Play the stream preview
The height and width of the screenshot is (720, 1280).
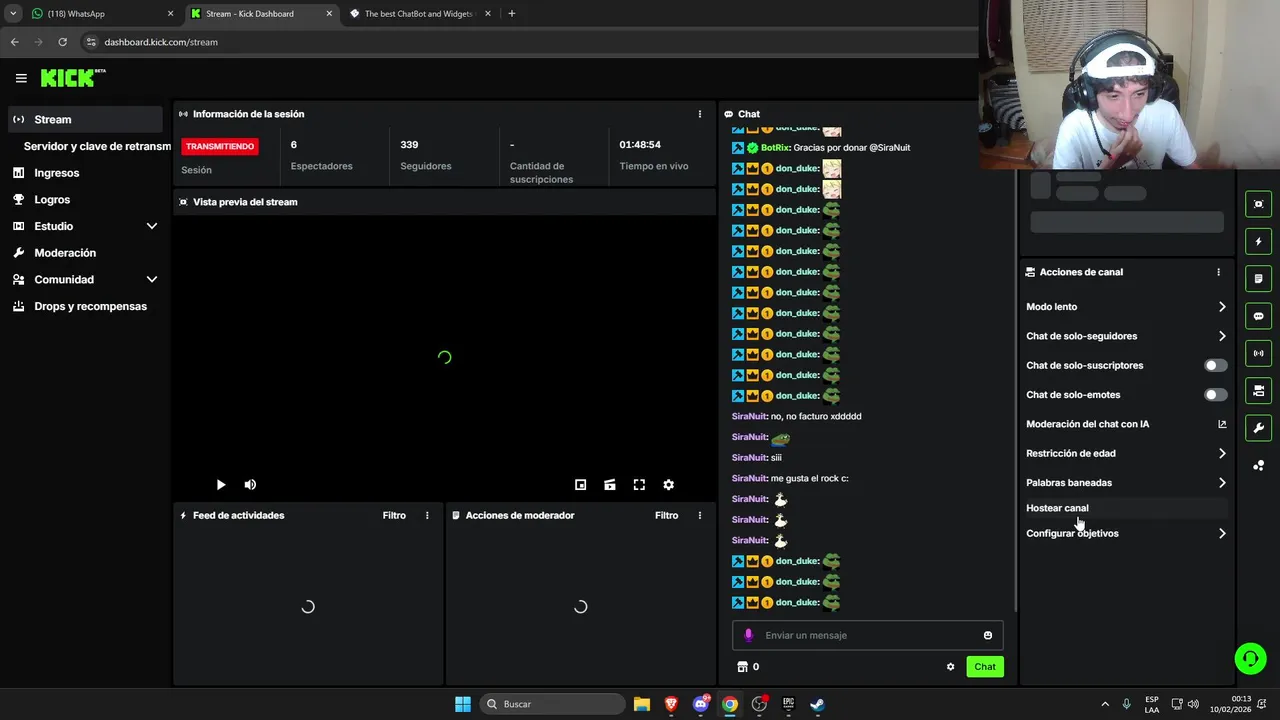221,485
